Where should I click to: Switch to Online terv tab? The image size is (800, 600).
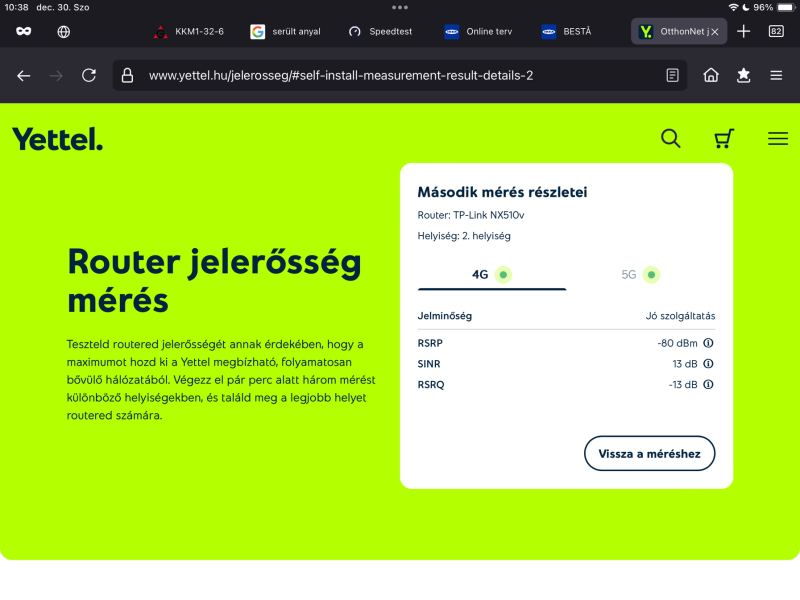[x=478, y=32]
